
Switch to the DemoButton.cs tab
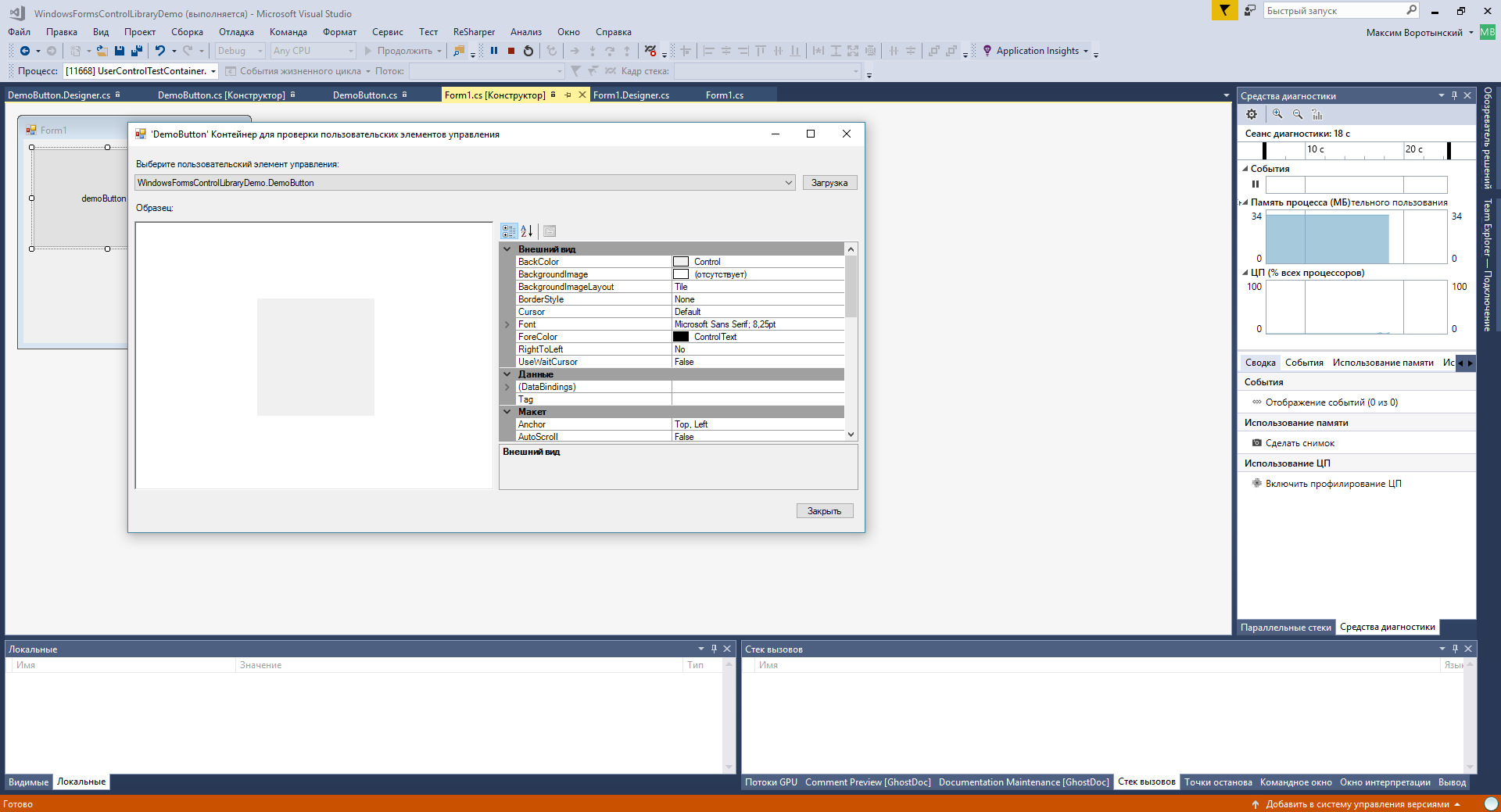(365, 95)
